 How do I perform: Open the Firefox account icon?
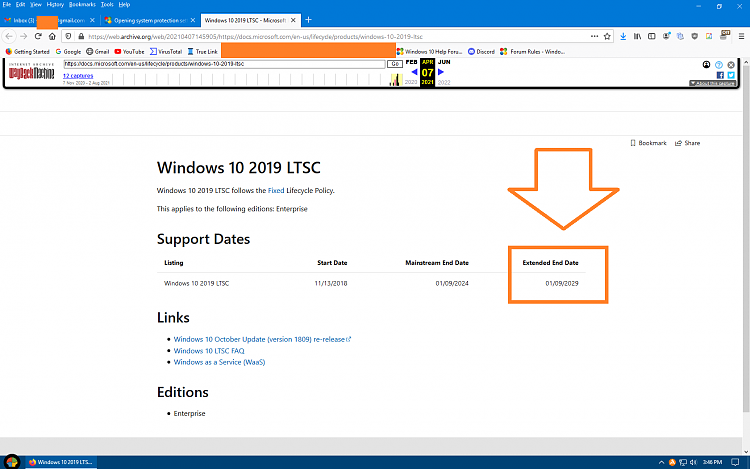[x=666, y=36]
